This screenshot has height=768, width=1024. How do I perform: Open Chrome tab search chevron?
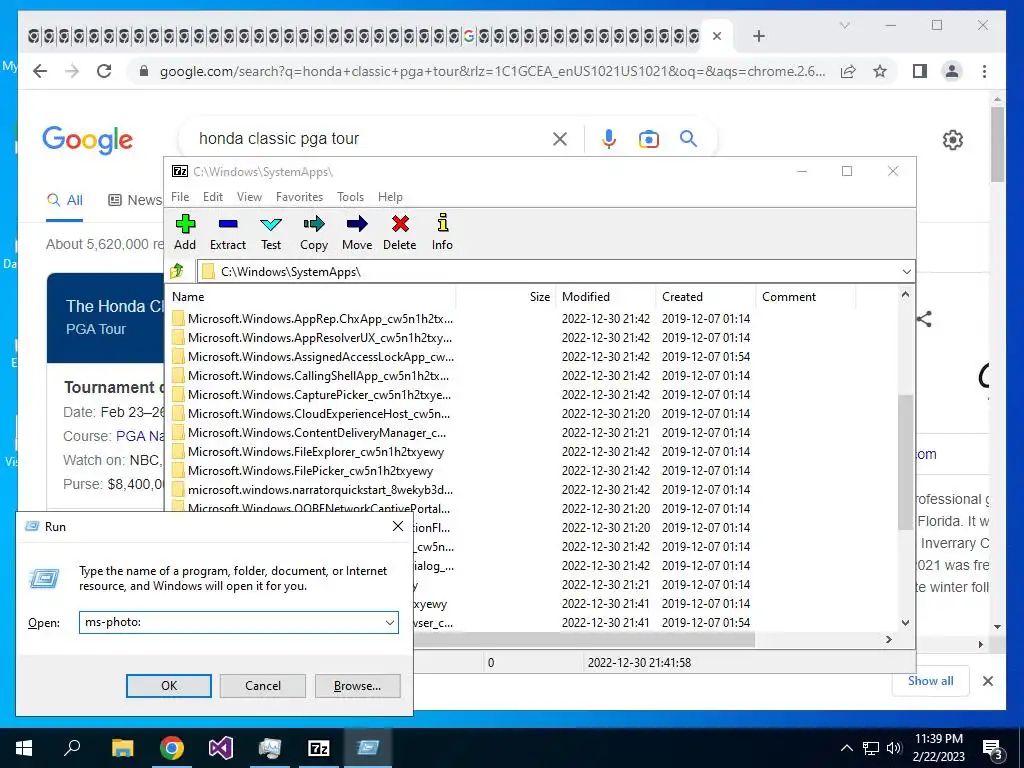click(x=844, y=25)
